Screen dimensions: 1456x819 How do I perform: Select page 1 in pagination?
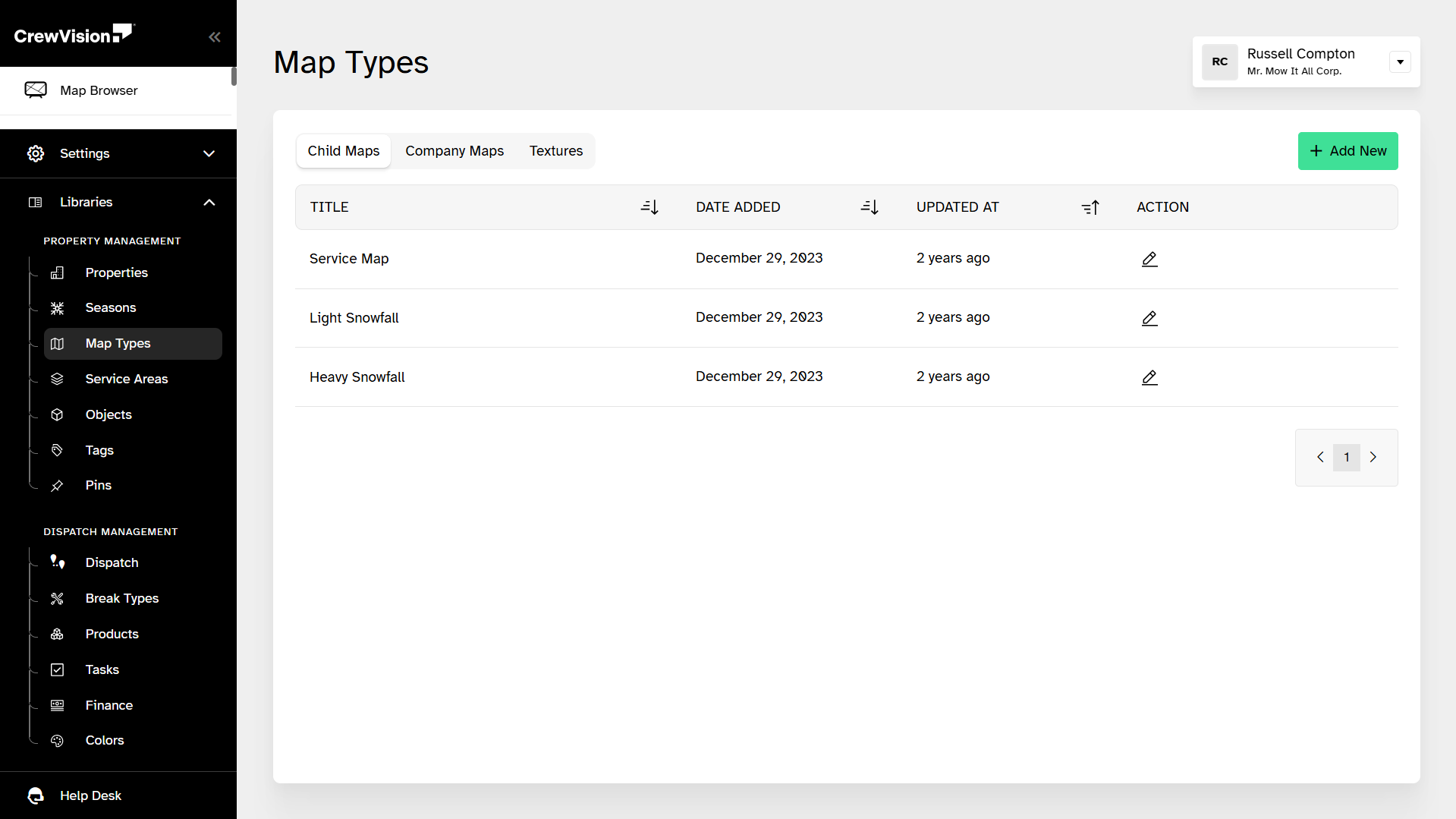1346,457
